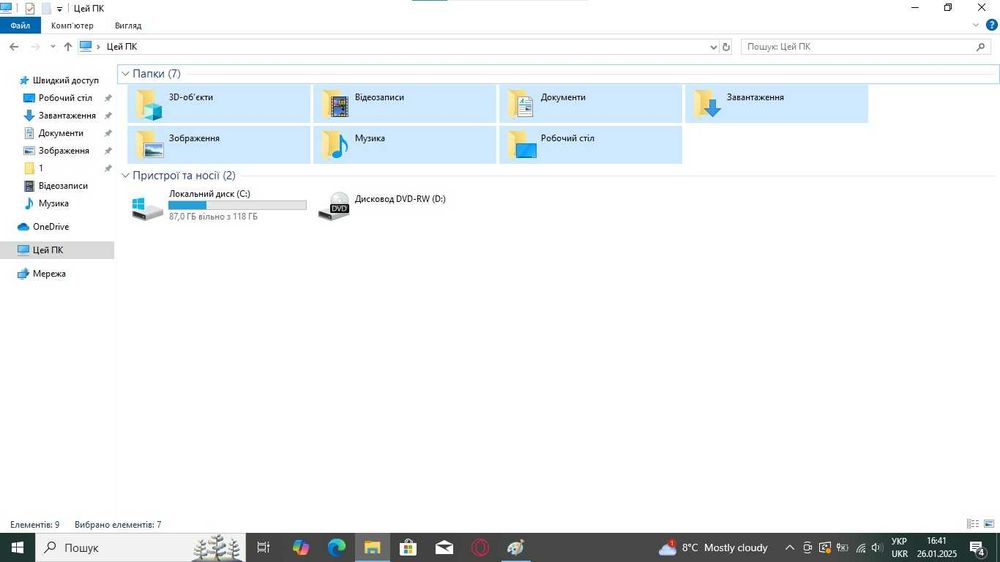Select Цей ПК in navigation pane
The height and width of the screenshot is (562, 1000).
tap(57, 250)
